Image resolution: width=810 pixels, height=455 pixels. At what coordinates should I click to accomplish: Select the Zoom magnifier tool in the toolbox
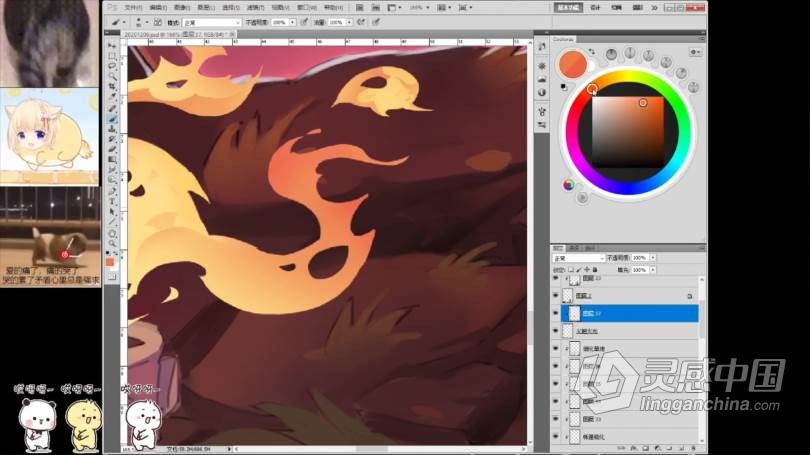pyautogui.click(x=112, y=243)
